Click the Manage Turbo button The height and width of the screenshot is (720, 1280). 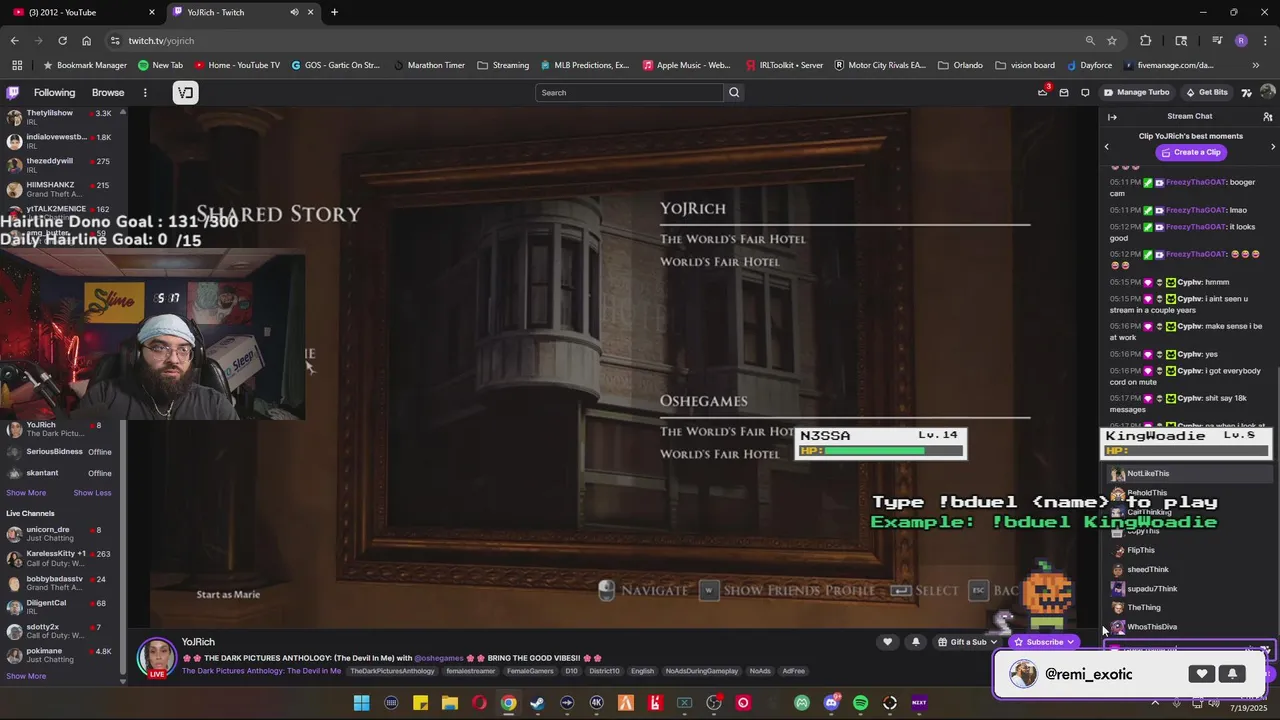[x=1136, y=92]
